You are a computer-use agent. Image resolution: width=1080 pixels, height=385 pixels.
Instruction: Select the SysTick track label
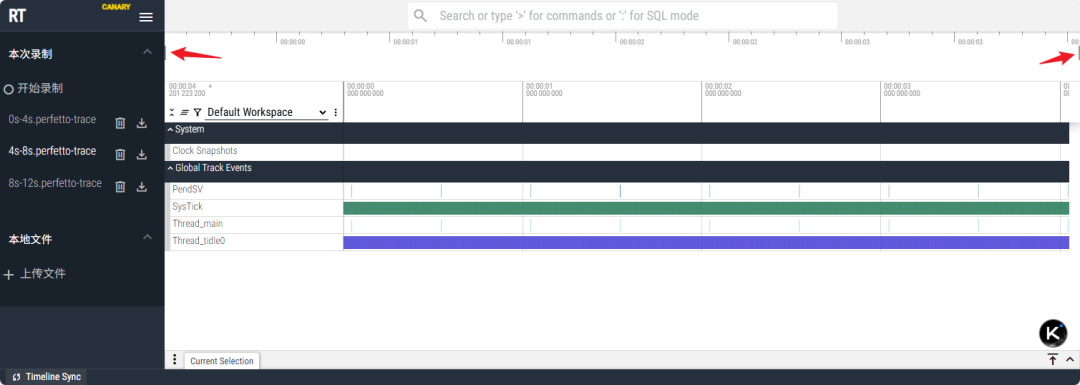pos(187,207)
